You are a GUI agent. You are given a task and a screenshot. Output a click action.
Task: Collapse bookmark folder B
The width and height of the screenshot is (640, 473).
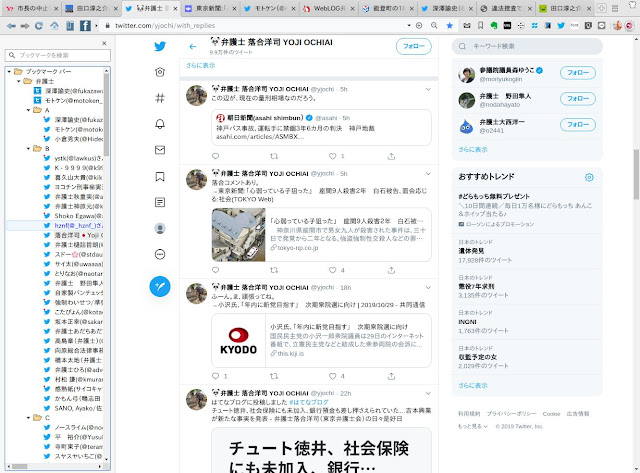click(28, 149)
